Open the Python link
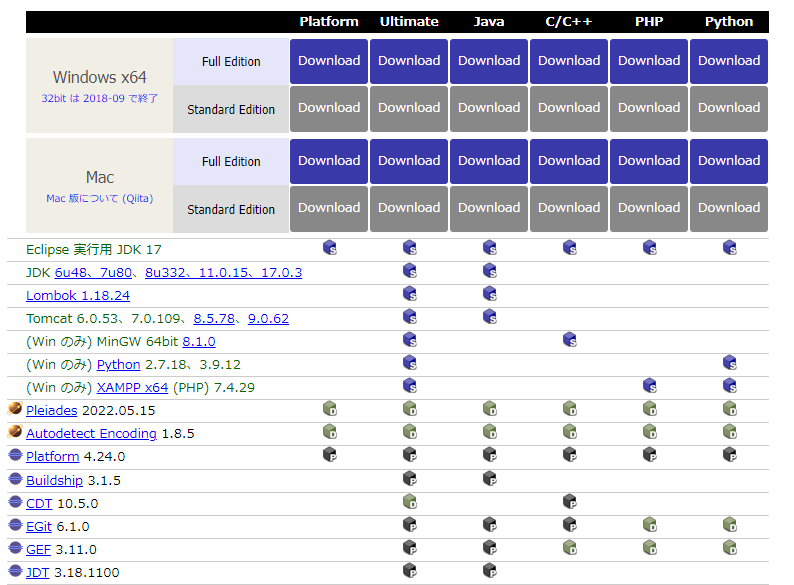This screenshot has width=794, height=585. 118,365
